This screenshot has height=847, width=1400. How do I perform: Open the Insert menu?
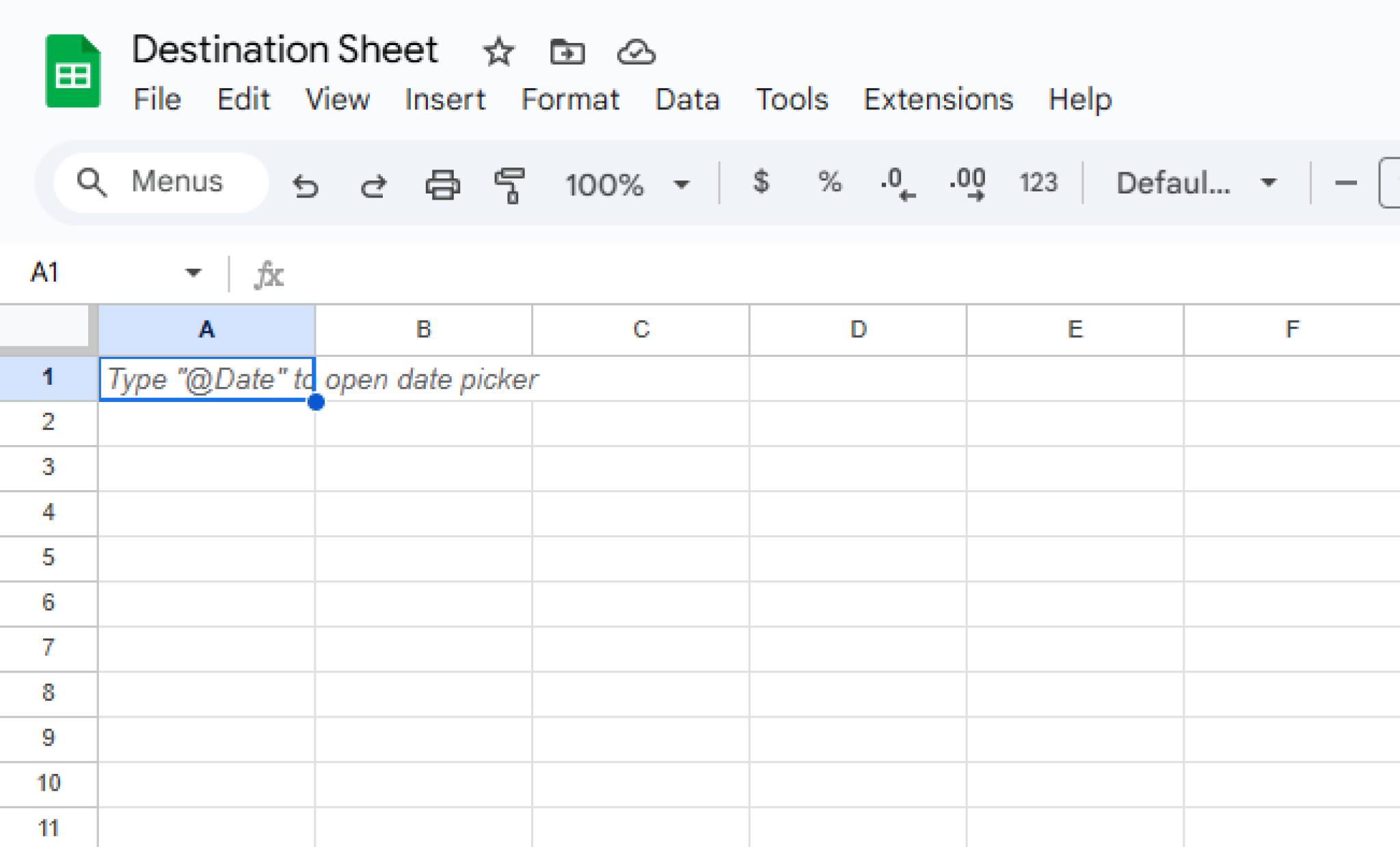pos(445,100)
